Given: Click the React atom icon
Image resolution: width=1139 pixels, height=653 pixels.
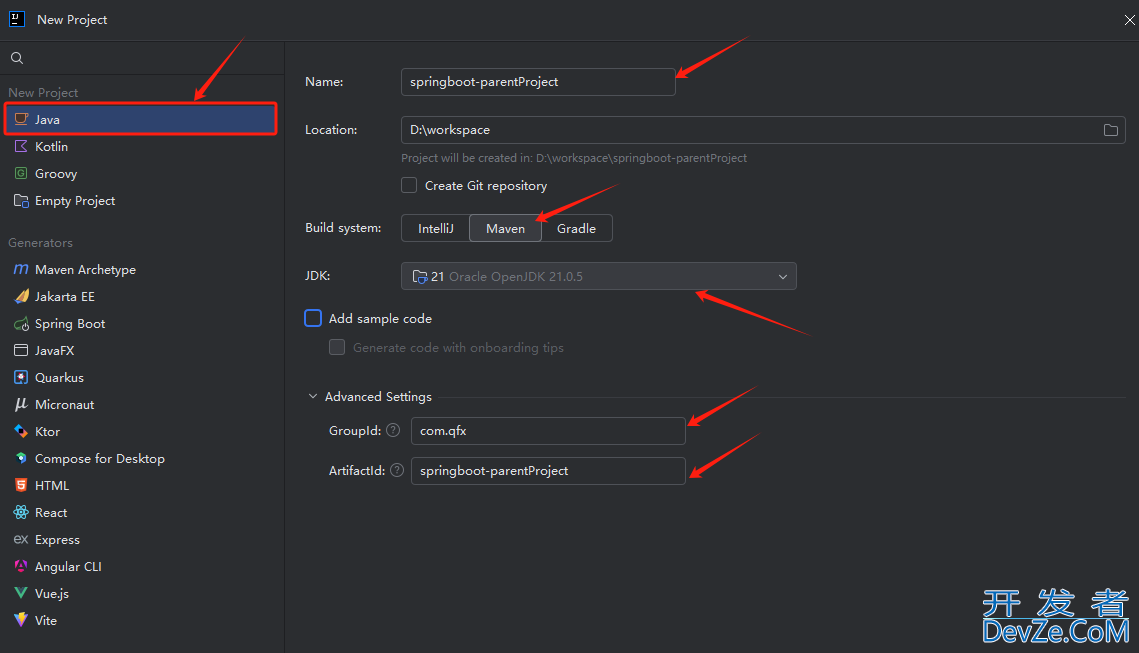Looking at the screenshot, I should click(x=21, y=513).
